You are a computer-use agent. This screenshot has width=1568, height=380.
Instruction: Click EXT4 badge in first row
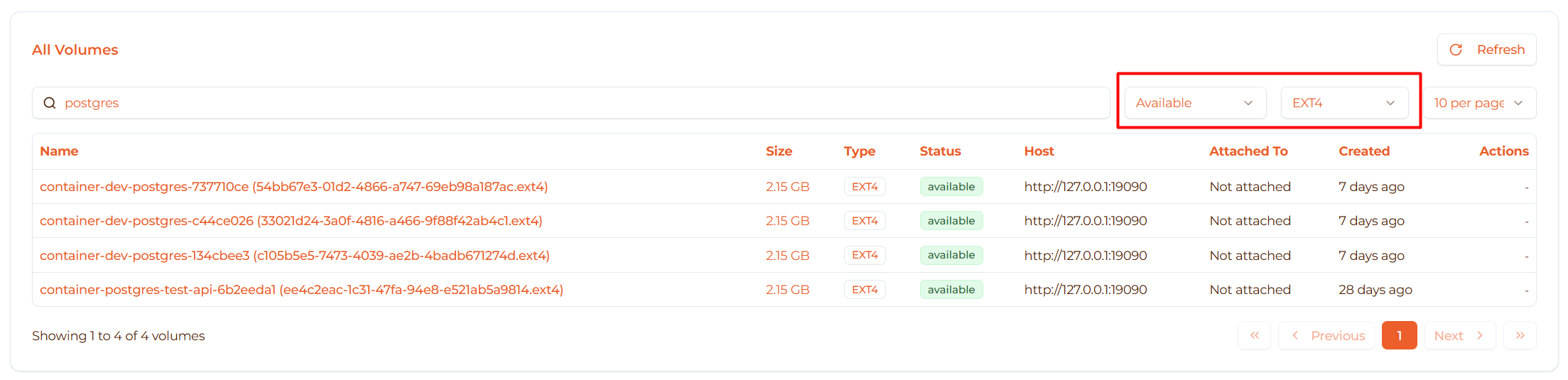(865, 187)
